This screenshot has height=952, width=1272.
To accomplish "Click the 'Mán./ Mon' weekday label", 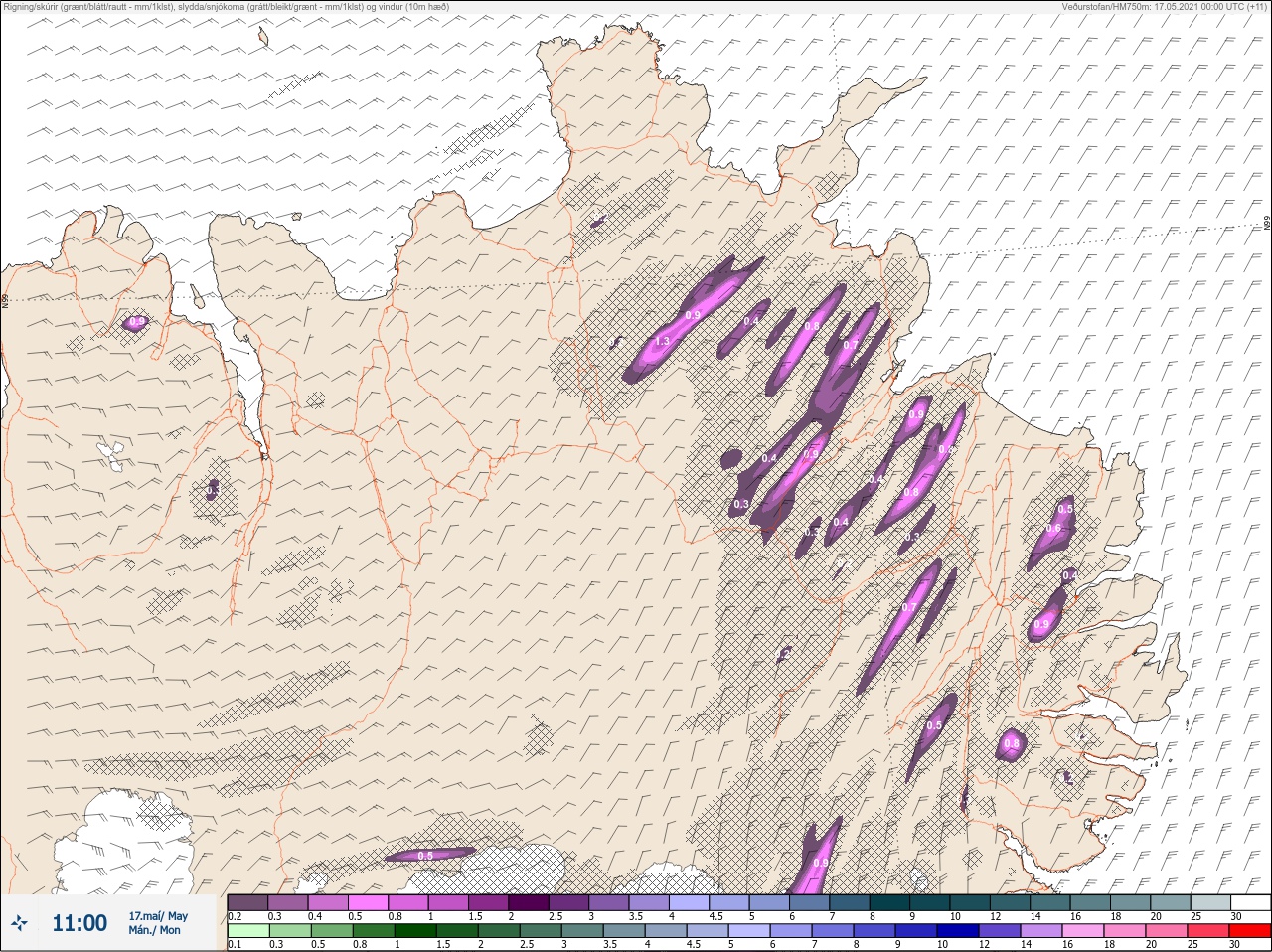I will [155, 930].
